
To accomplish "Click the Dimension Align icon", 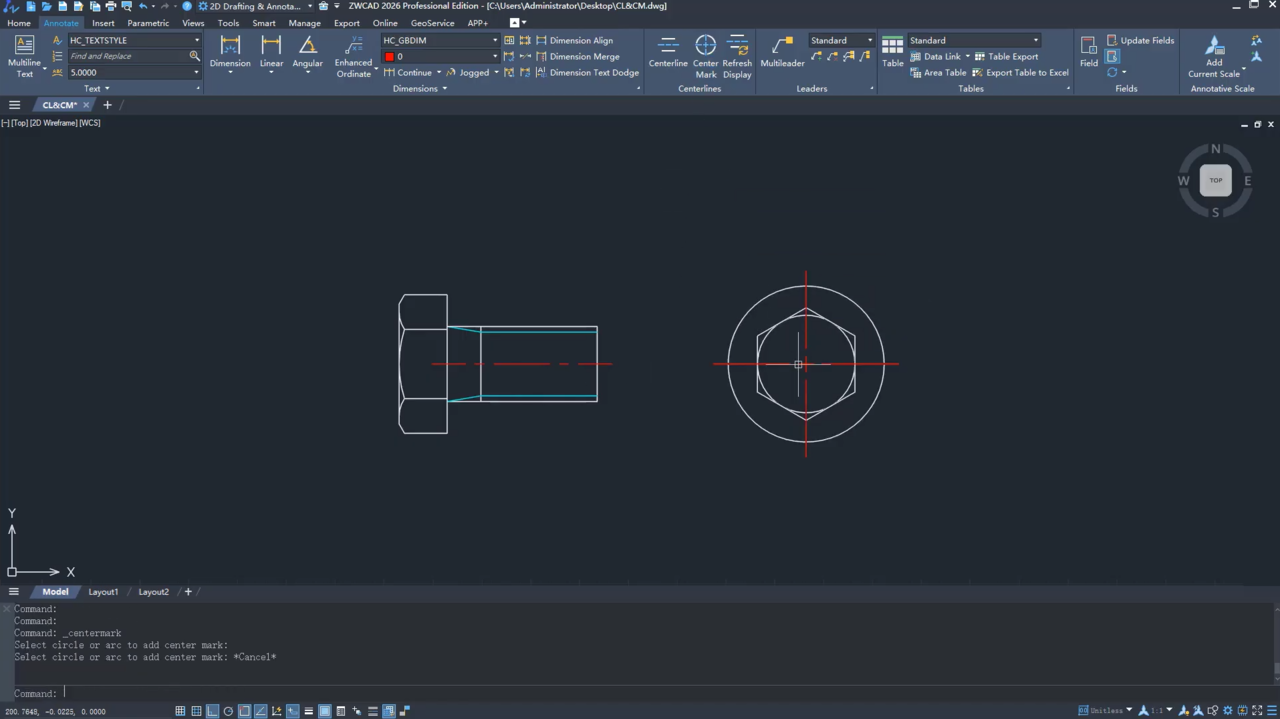I will (x=541, y=41).
